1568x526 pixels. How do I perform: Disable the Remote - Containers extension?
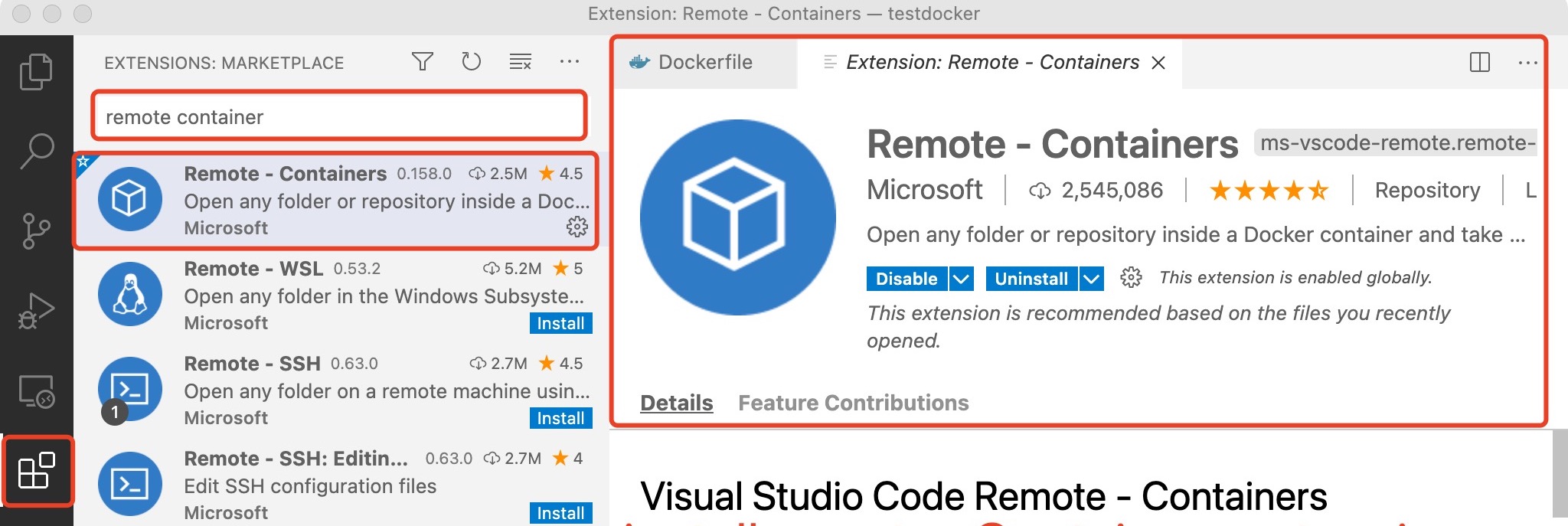point(906,279)
